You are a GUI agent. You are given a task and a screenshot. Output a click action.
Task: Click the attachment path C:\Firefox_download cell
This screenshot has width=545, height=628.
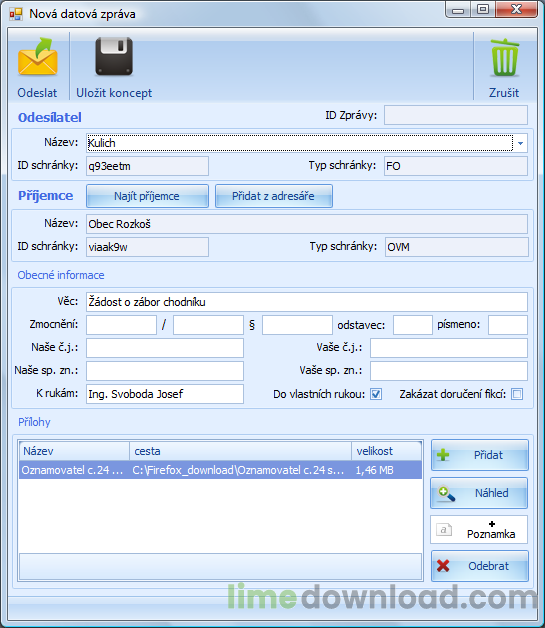(239, 470)
